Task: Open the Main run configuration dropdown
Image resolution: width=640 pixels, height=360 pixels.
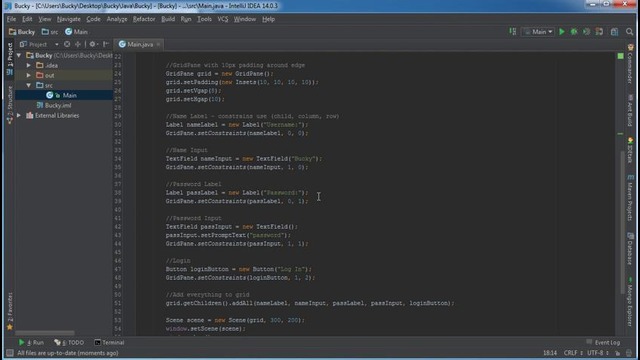Action: 538,32
